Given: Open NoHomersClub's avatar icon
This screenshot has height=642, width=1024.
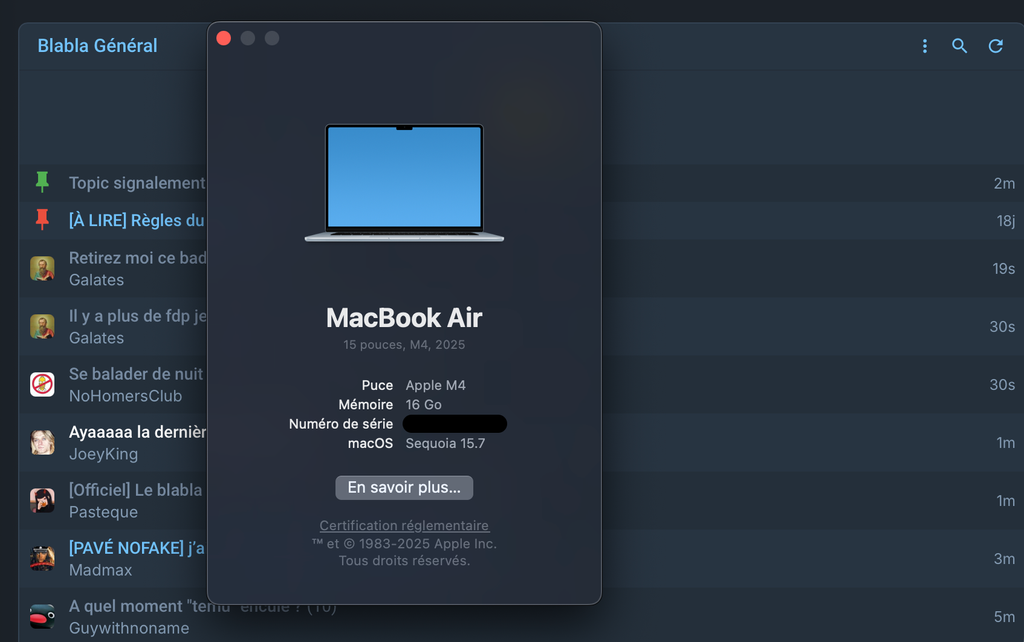Looking at the screenshot, I should click(42, 385).
